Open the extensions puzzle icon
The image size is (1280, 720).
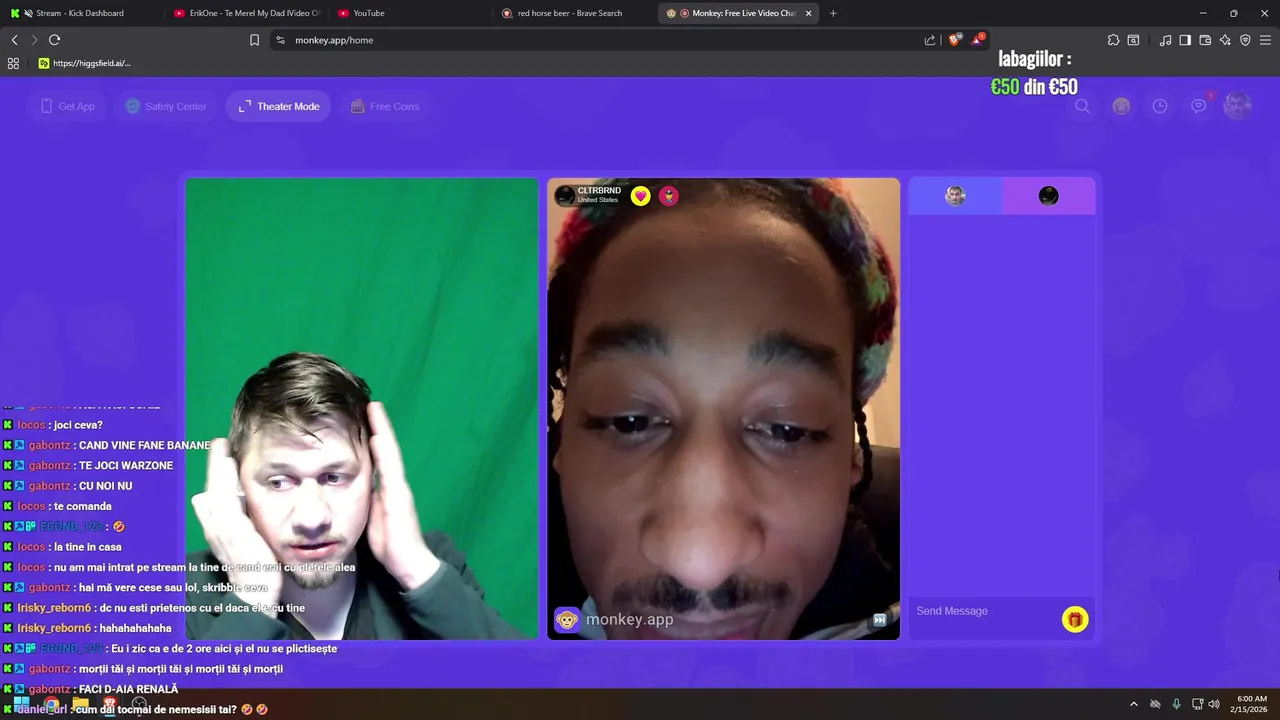[1113, 40]
